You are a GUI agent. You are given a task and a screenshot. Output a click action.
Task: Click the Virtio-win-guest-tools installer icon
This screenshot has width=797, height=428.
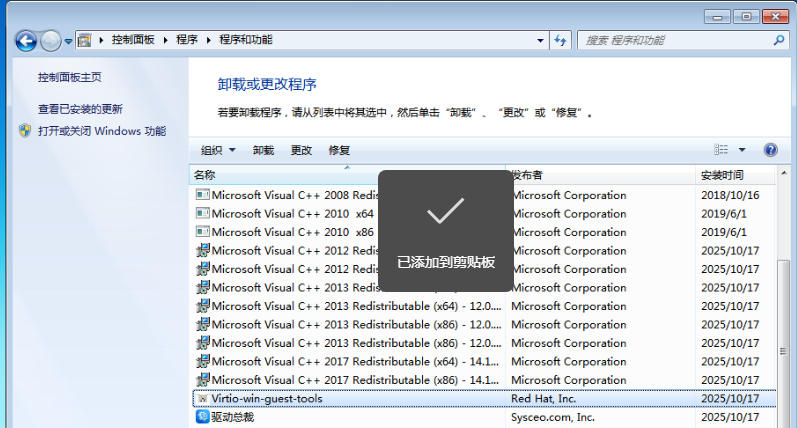(202, 399)
